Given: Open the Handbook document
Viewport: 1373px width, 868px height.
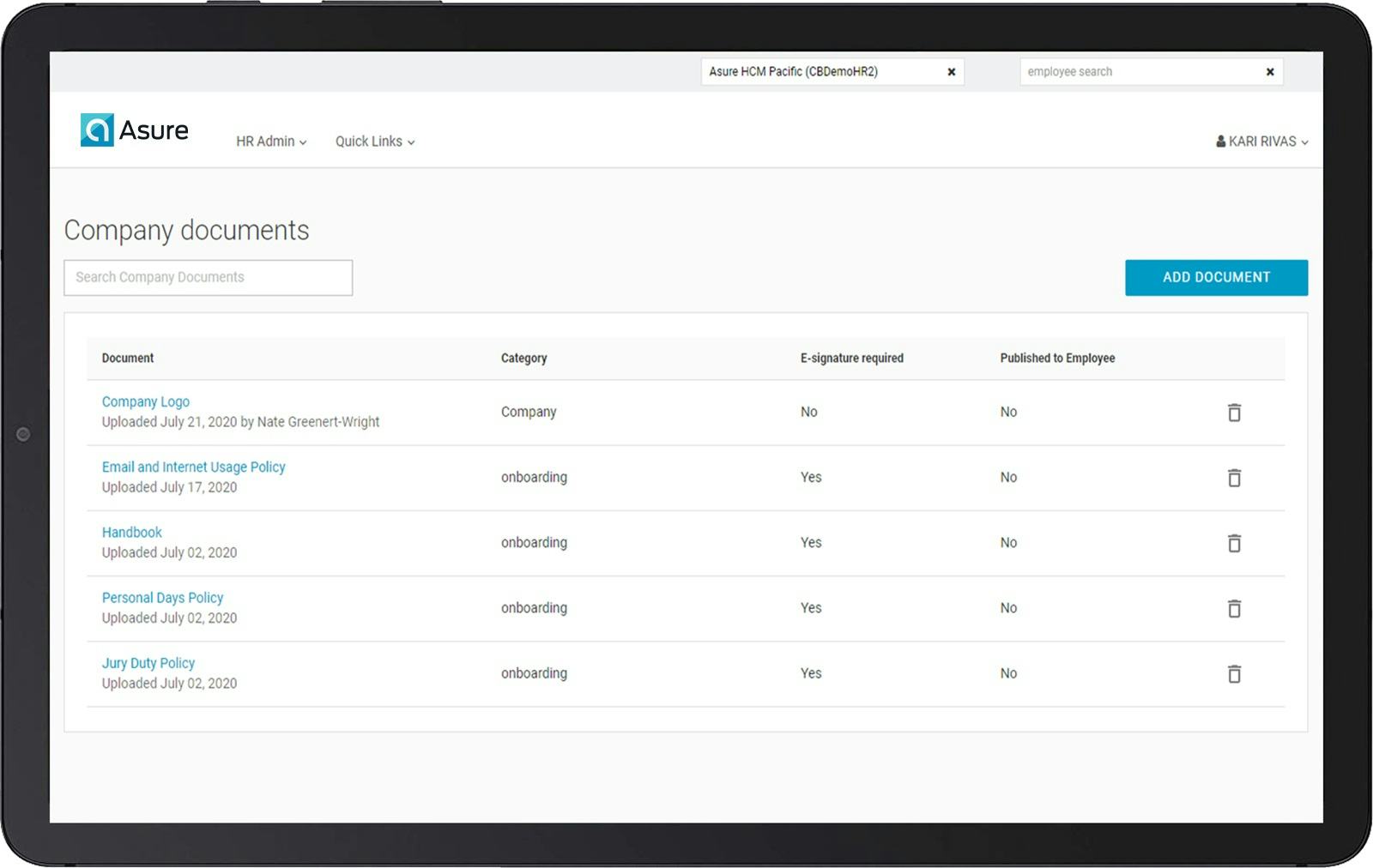Looking at the screenshot, I should tap(131, 532).
